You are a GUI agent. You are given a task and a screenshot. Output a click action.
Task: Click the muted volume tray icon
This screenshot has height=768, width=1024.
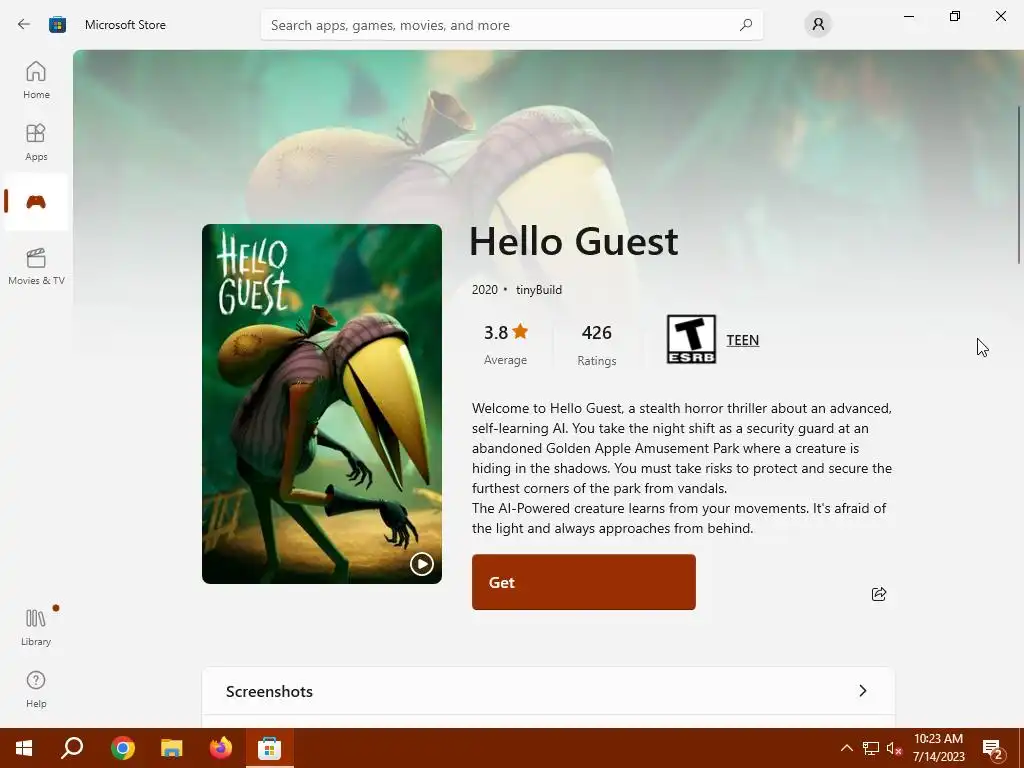coord(894,748)
